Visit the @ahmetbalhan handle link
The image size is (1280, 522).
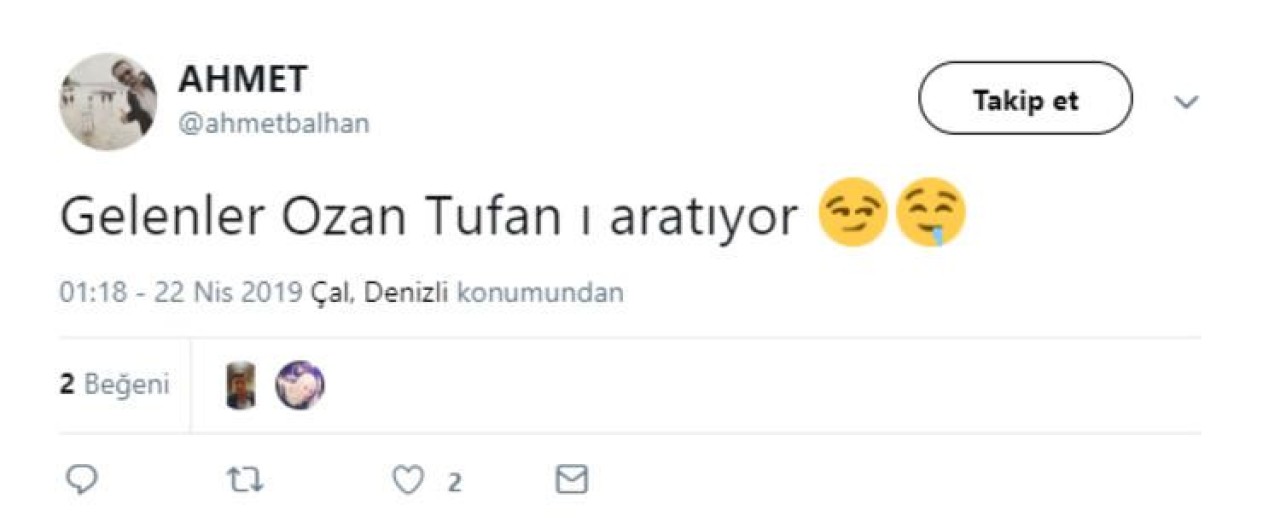[273, 124]
